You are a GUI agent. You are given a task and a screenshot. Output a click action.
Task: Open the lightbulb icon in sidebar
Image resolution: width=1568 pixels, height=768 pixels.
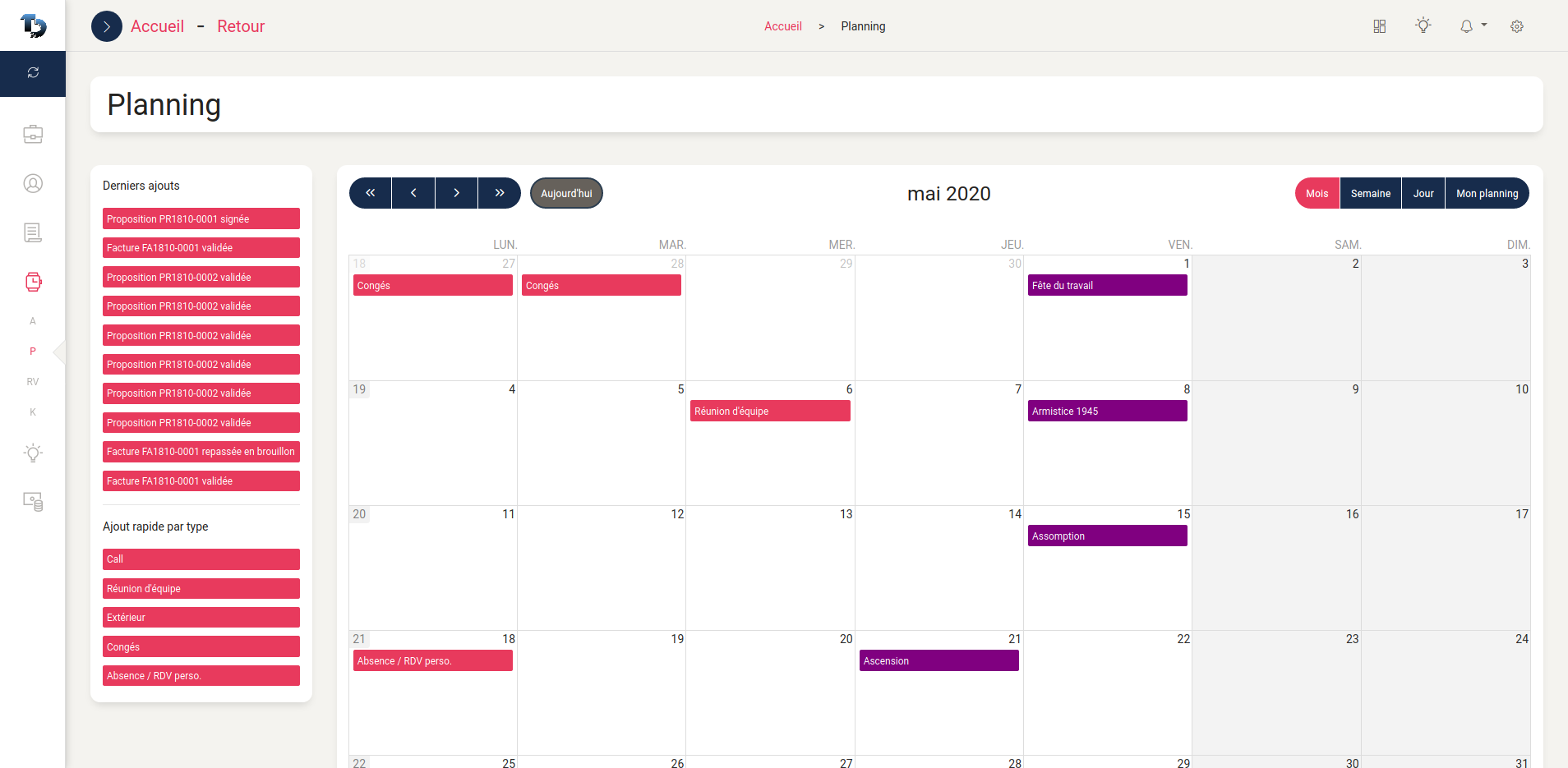pos(33,453)
